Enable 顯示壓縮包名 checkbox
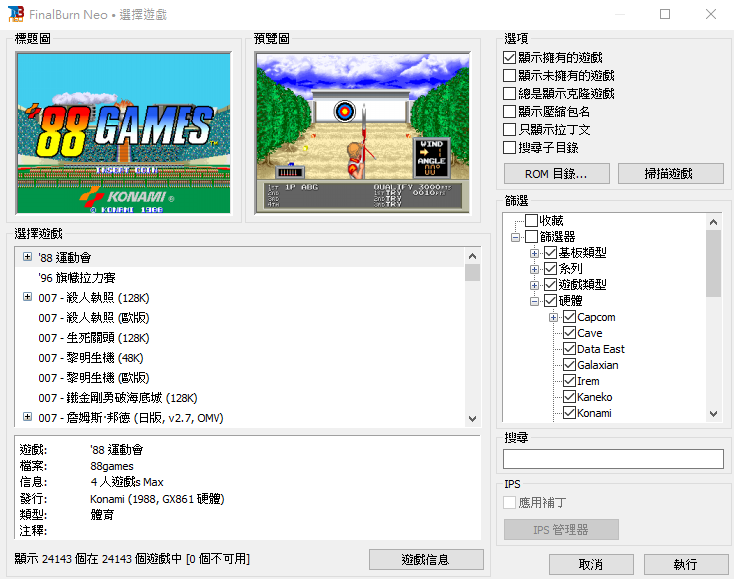 509,111
